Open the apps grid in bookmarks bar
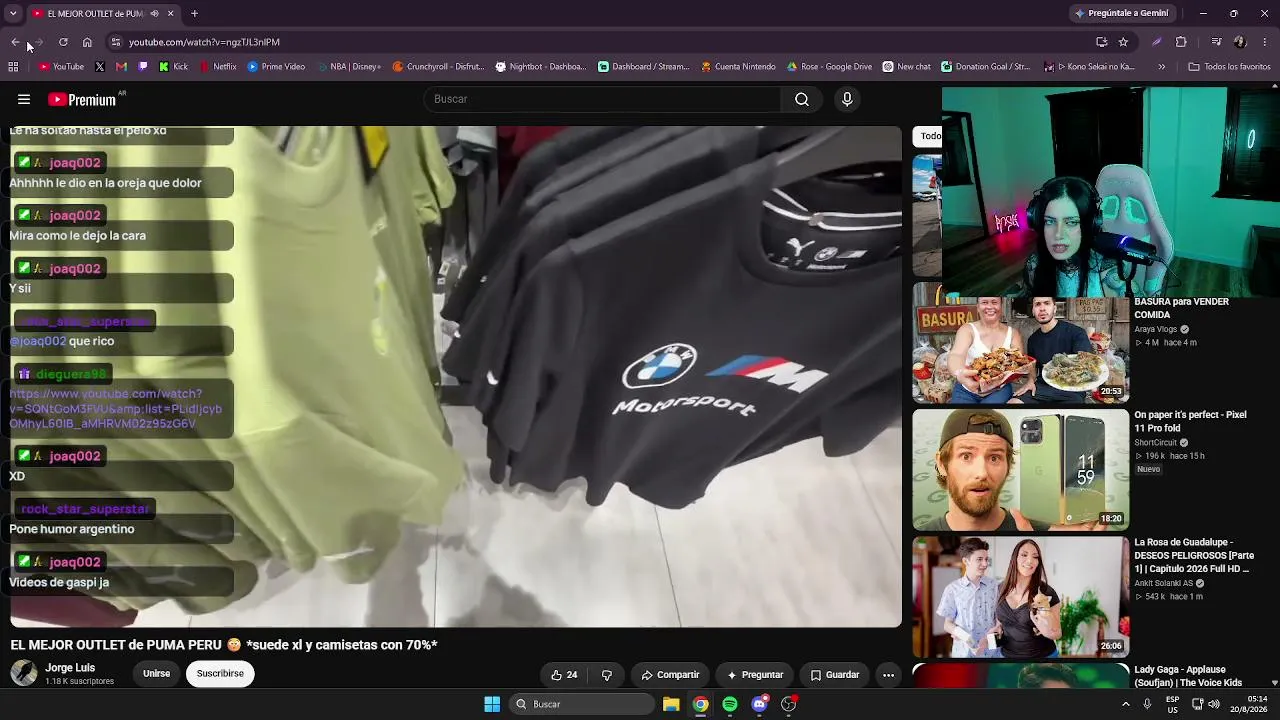This screenshot has width=1280, height=720. (13, 67)
